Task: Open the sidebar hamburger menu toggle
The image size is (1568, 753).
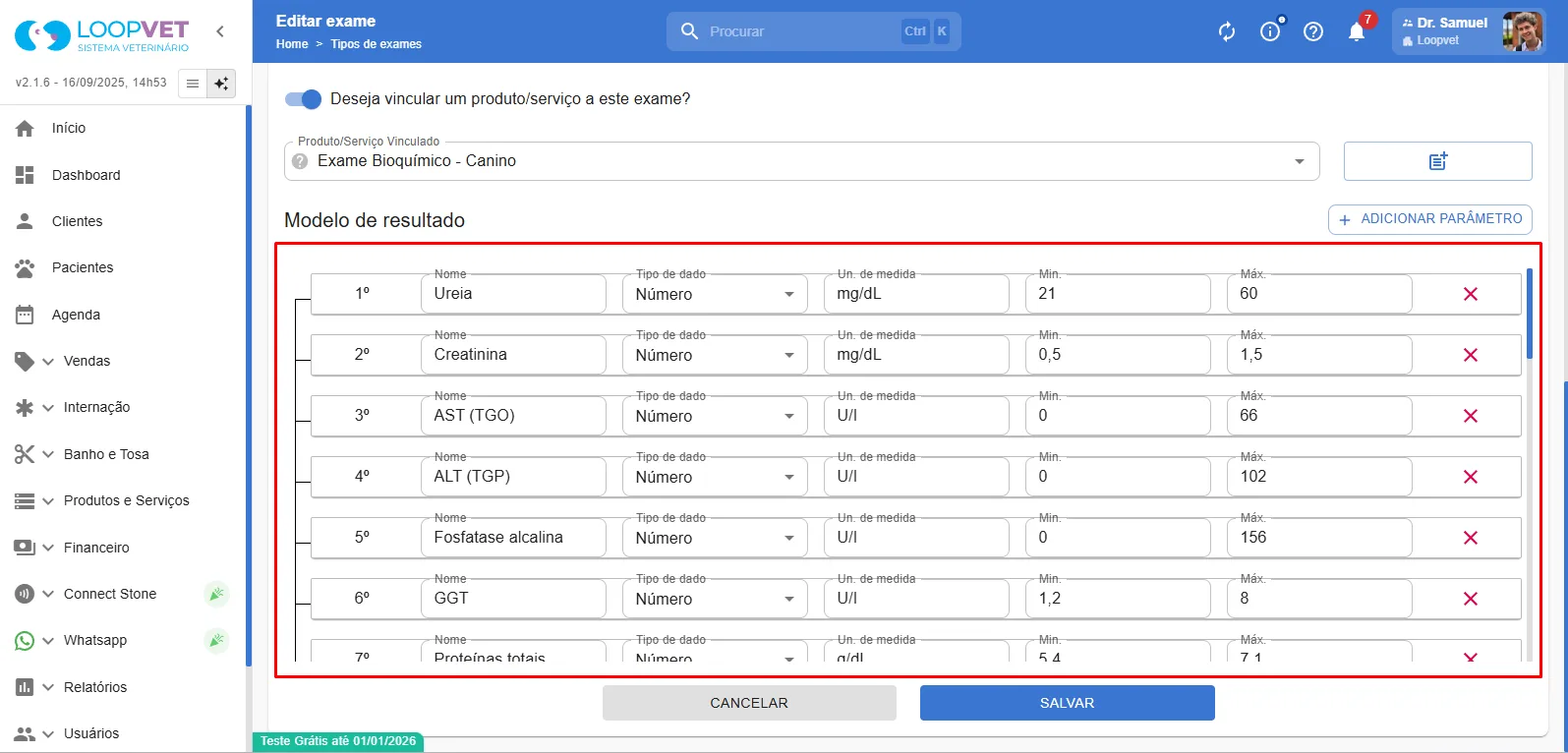Action: pos(193,84)
